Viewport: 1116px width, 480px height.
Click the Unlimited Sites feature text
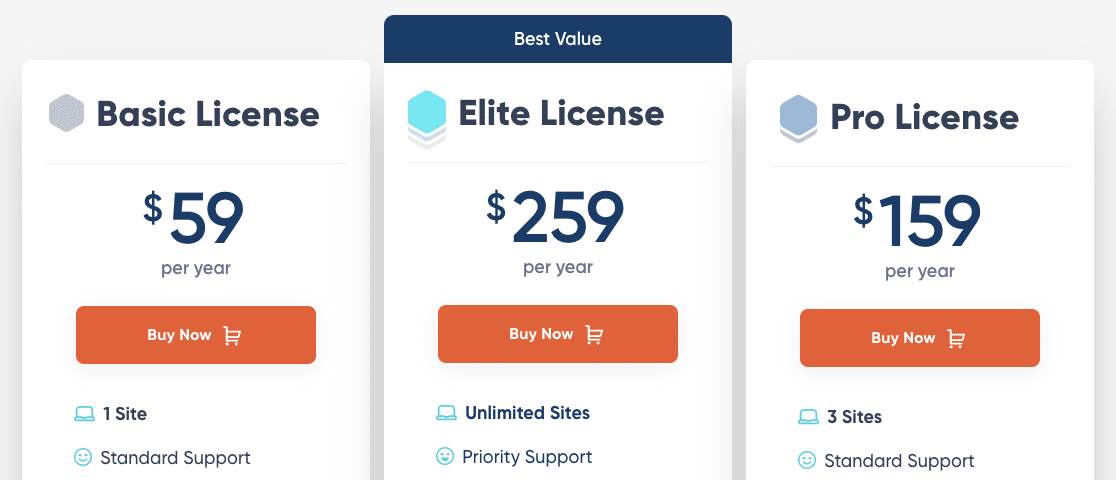(527, 412)
